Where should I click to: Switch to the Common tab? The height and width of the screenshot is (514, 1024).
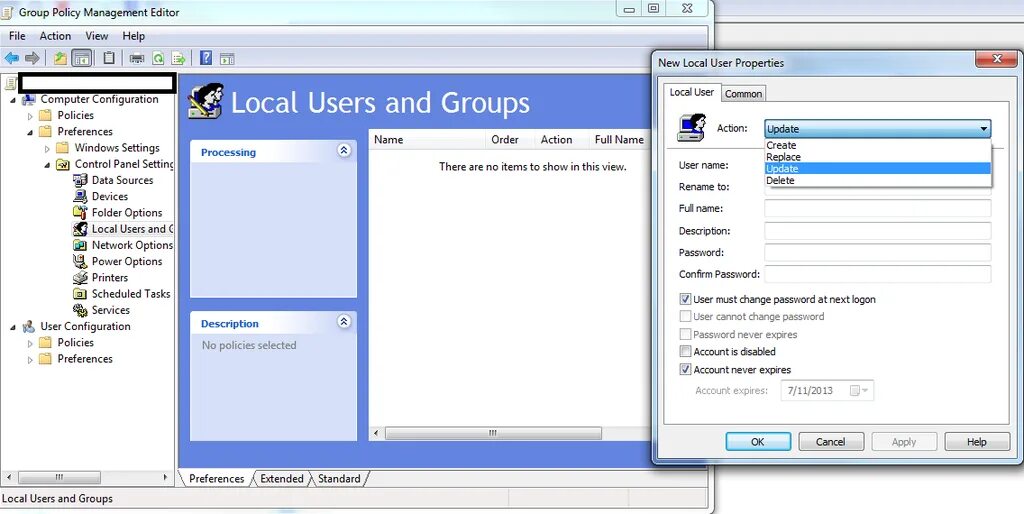click(743, 93)
